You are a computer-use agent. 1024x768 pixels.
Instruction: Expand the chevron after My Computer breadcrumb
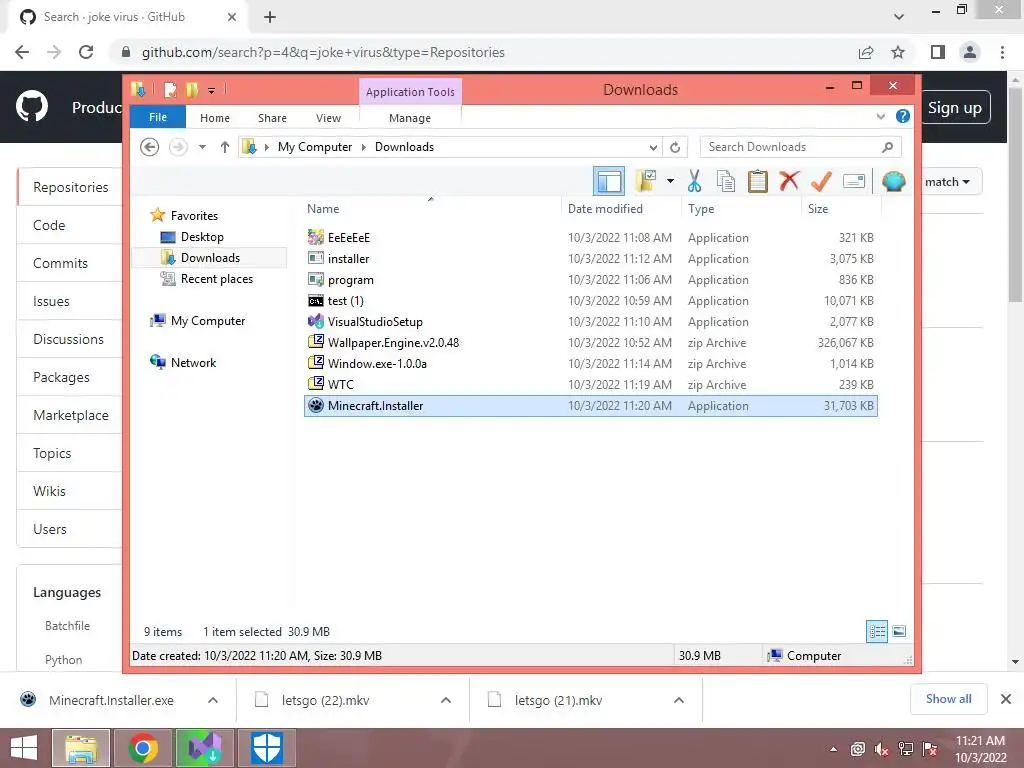point(364,147)
